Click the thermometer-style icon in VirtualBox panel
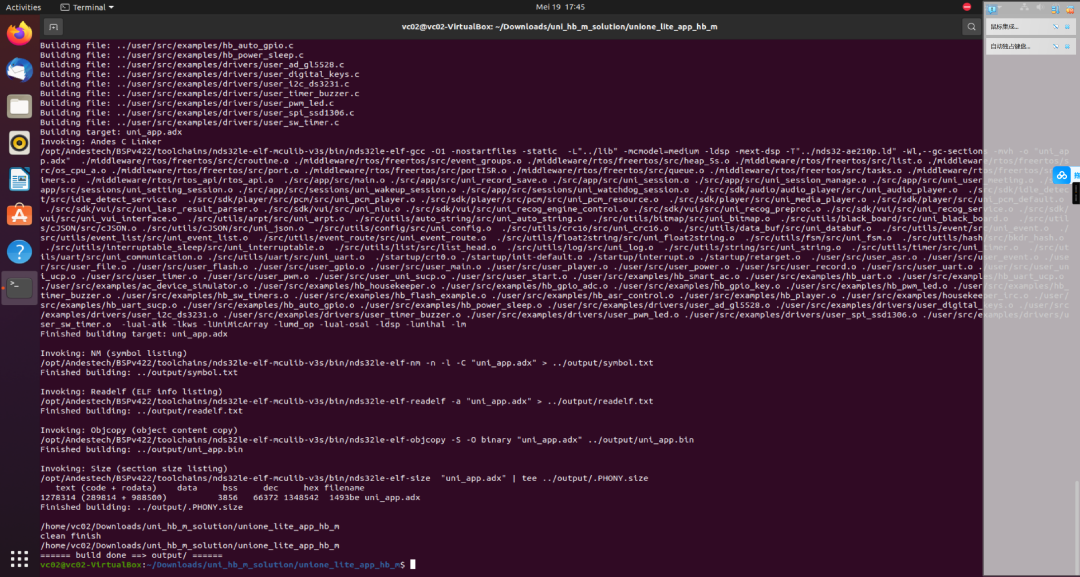 tap(1055, 9)
